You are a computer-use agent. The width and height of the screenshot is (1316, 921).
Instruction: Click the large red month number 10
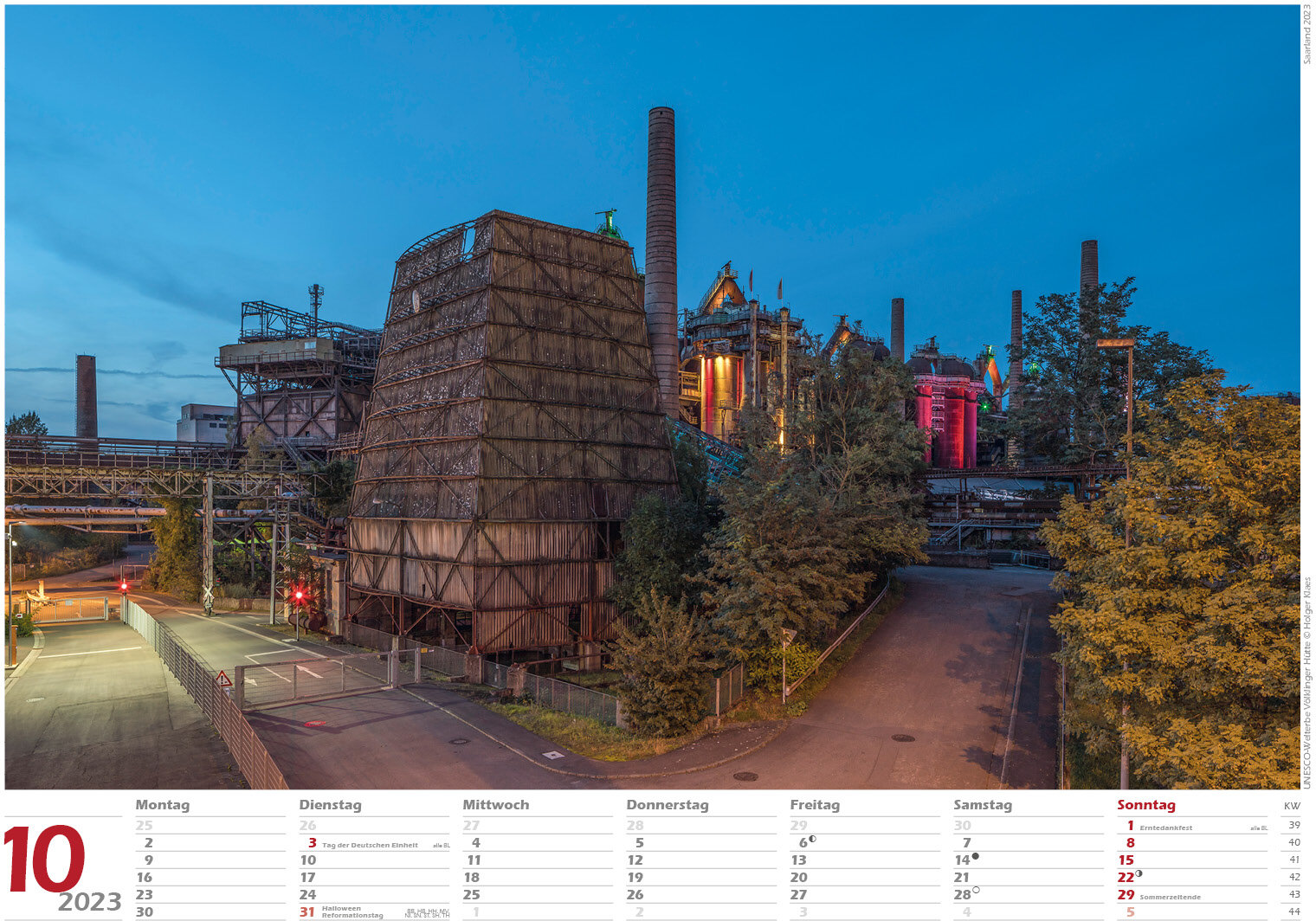click(x=44, y=860)
